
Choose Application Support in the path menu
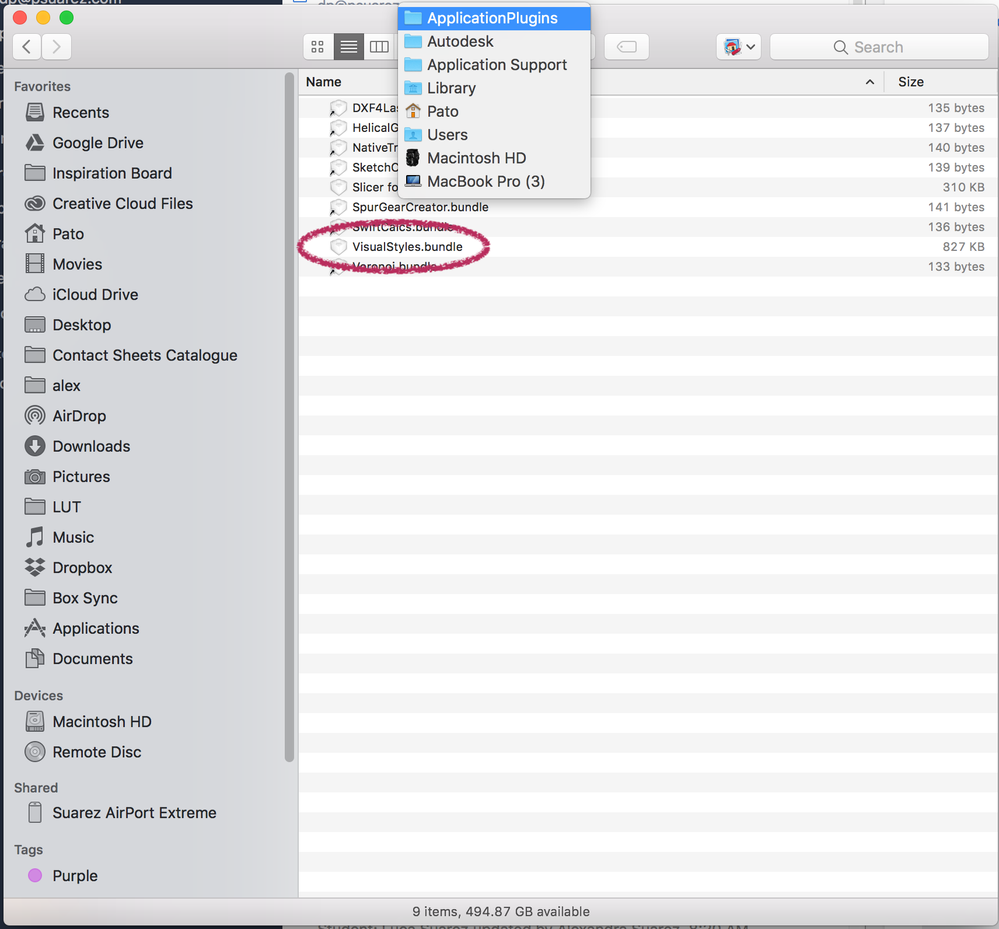tap(494, 65)
